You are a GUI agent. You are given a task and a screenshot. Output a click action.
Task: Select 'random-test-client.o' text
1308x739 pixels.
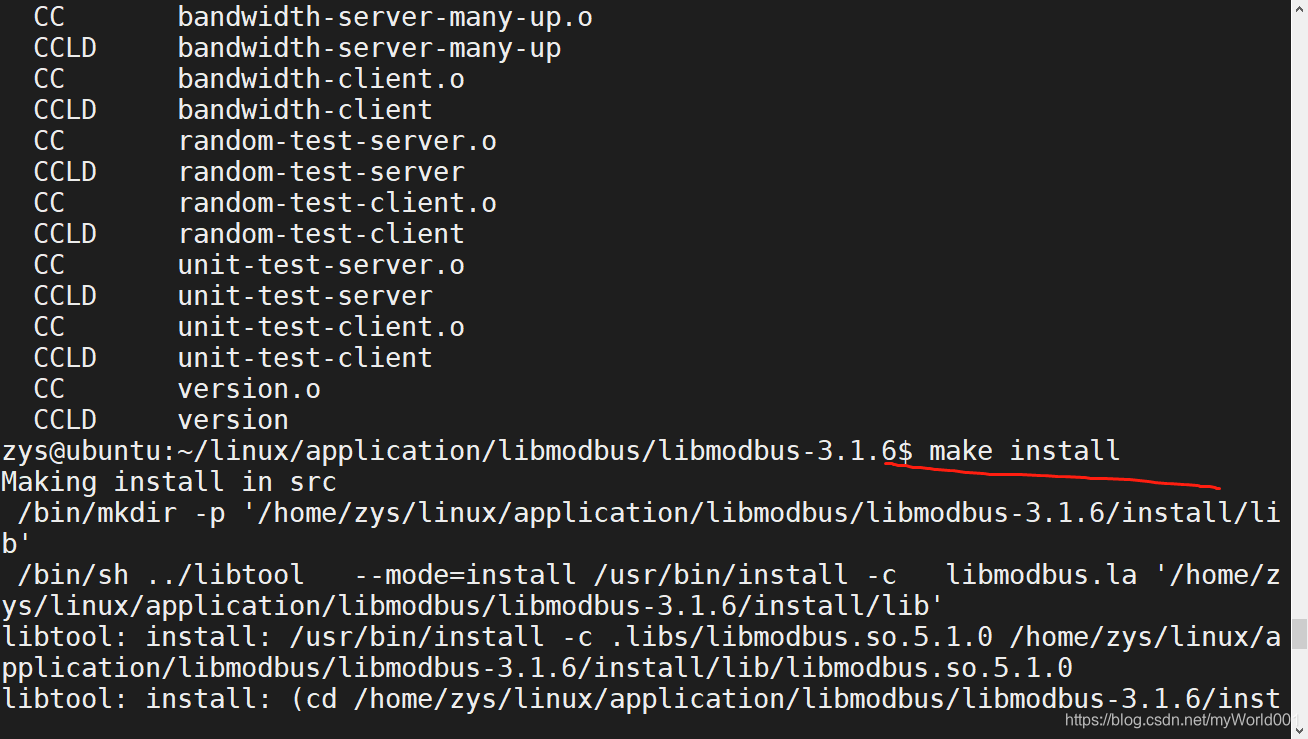[337, 203]
